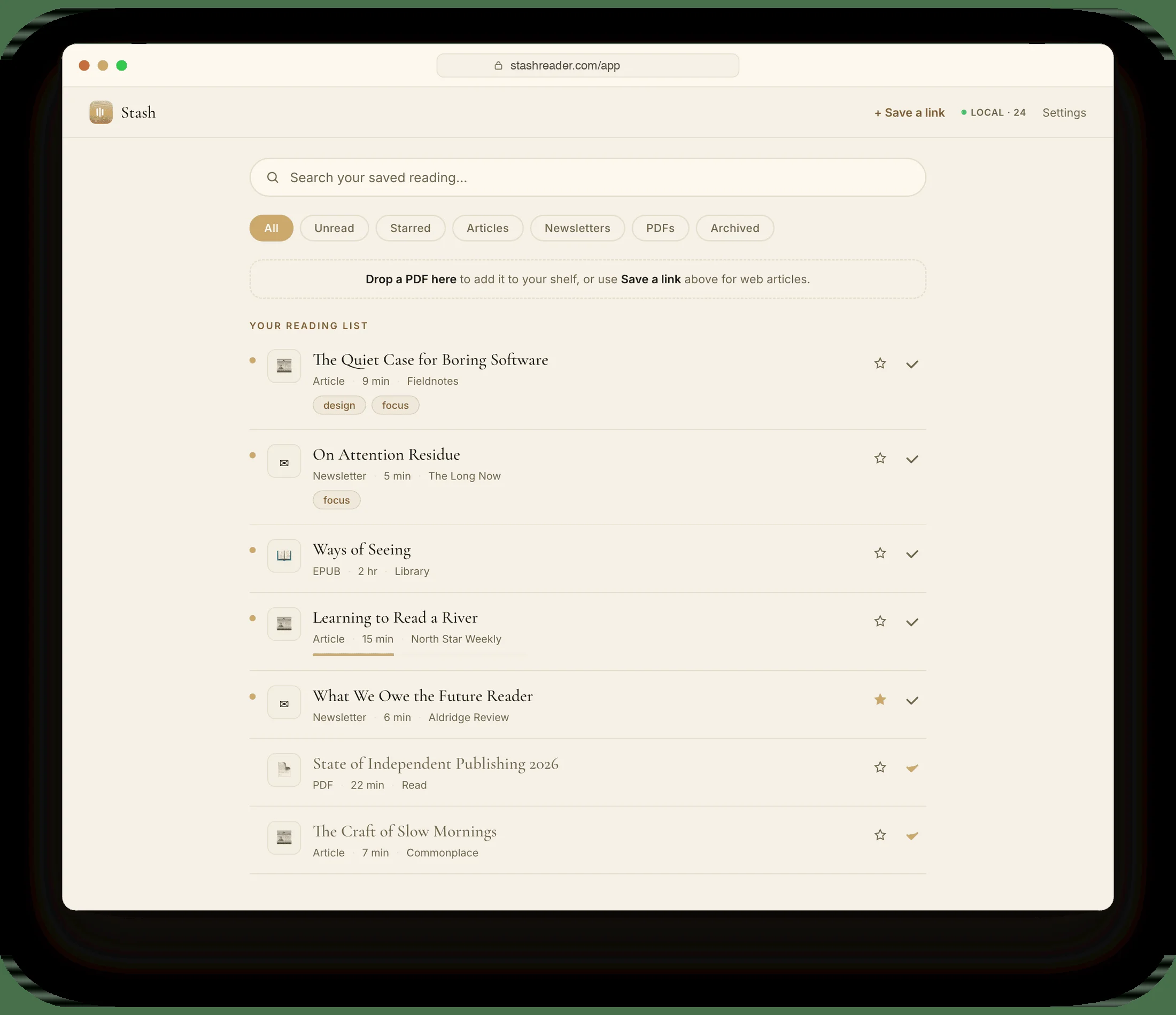1176x1015 pixels.
Task: View Archived items
Action: [x=735, y=228]
